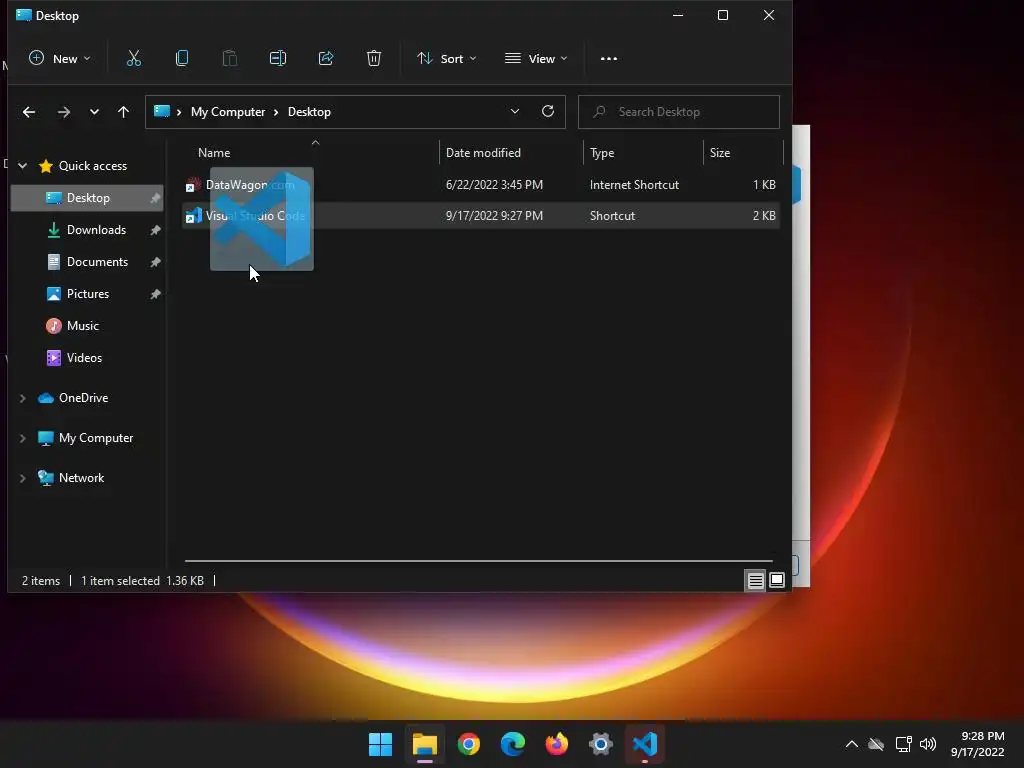Click the OneDrive cloud tray icon
1024x768 pixels.
[876, 744]
